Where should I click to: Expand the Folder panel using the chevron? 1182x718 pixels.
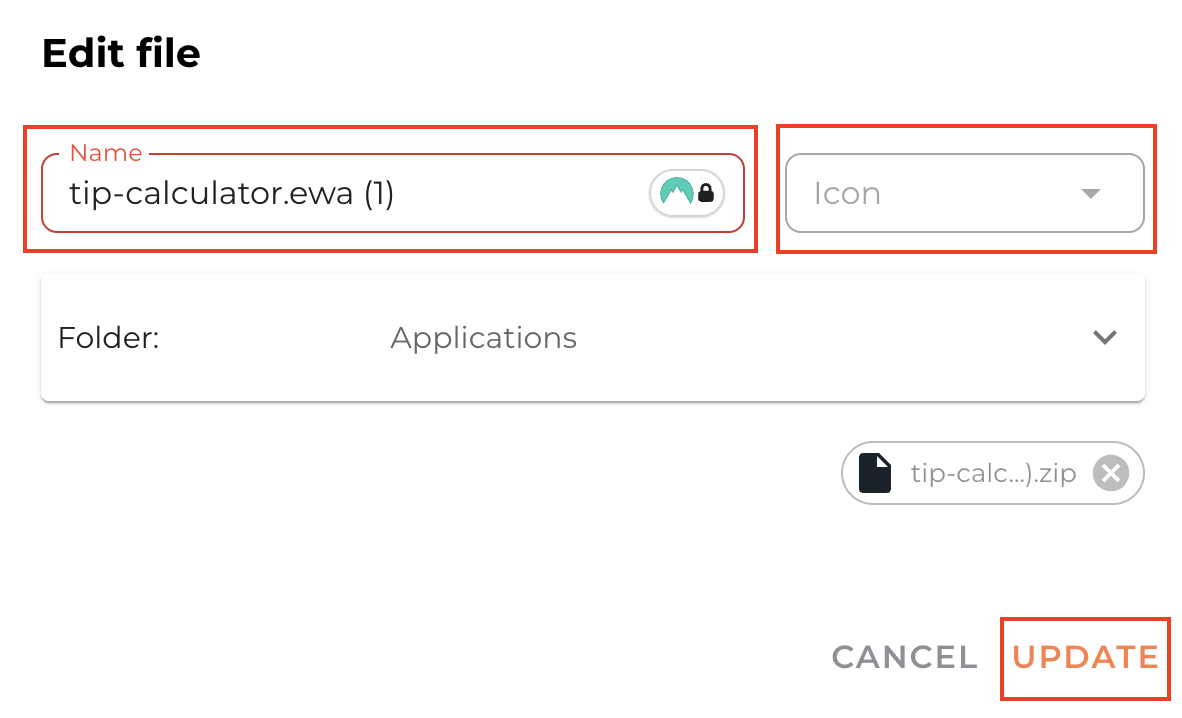[x=1104, y=338]
